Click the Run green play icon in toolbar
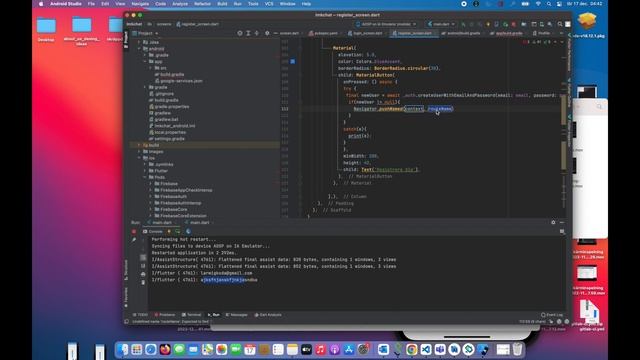Viewport: 640px width, 360px height. click(463, 24)
